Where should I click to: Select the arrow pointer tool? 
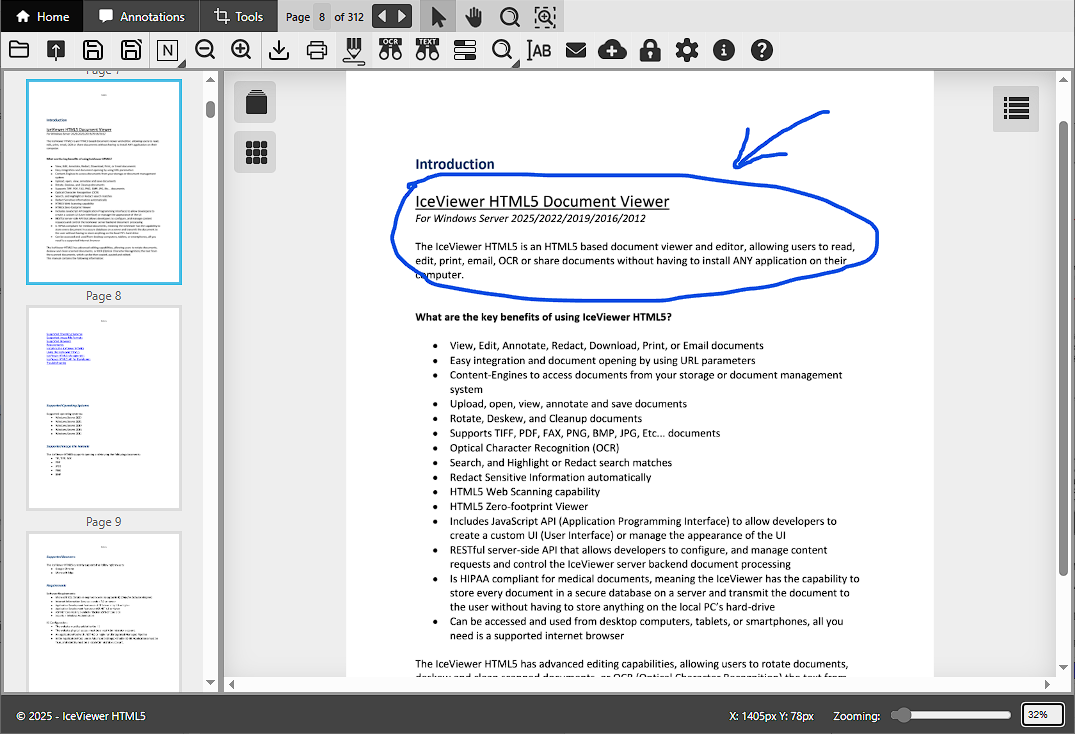point(437,16)
